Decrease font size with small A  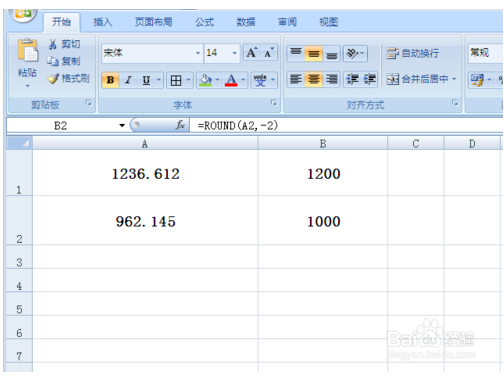[x=269, y=53]
